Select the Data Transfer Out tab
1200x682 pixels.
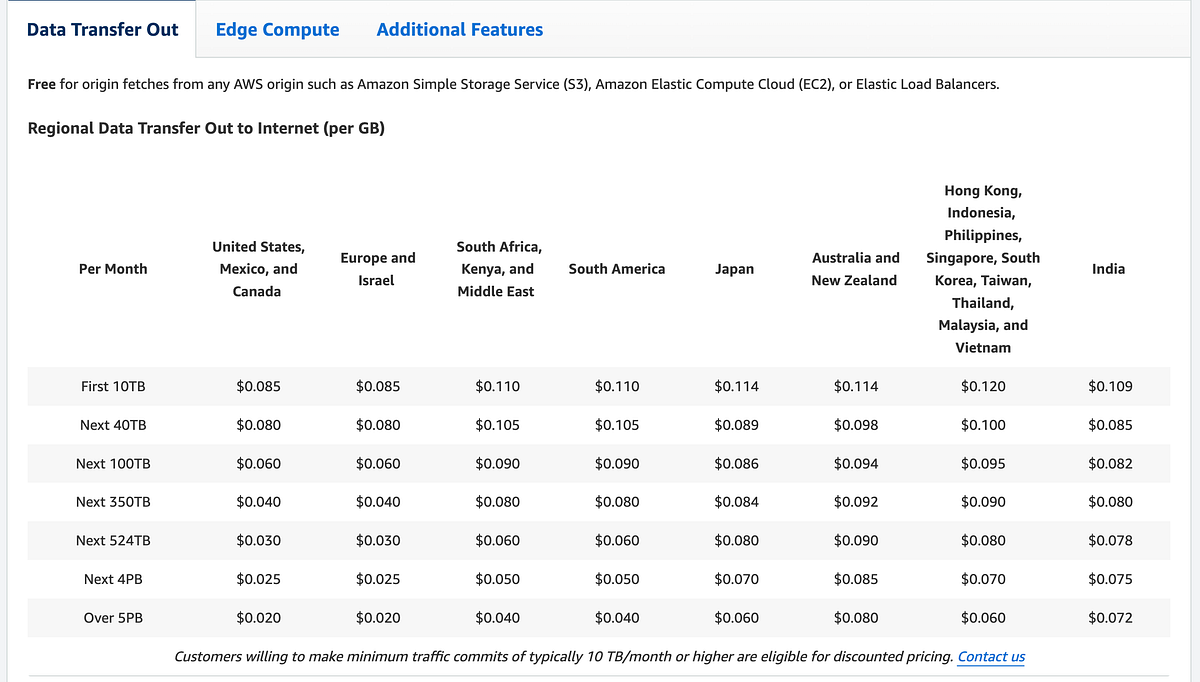click(x=103, y=29)
